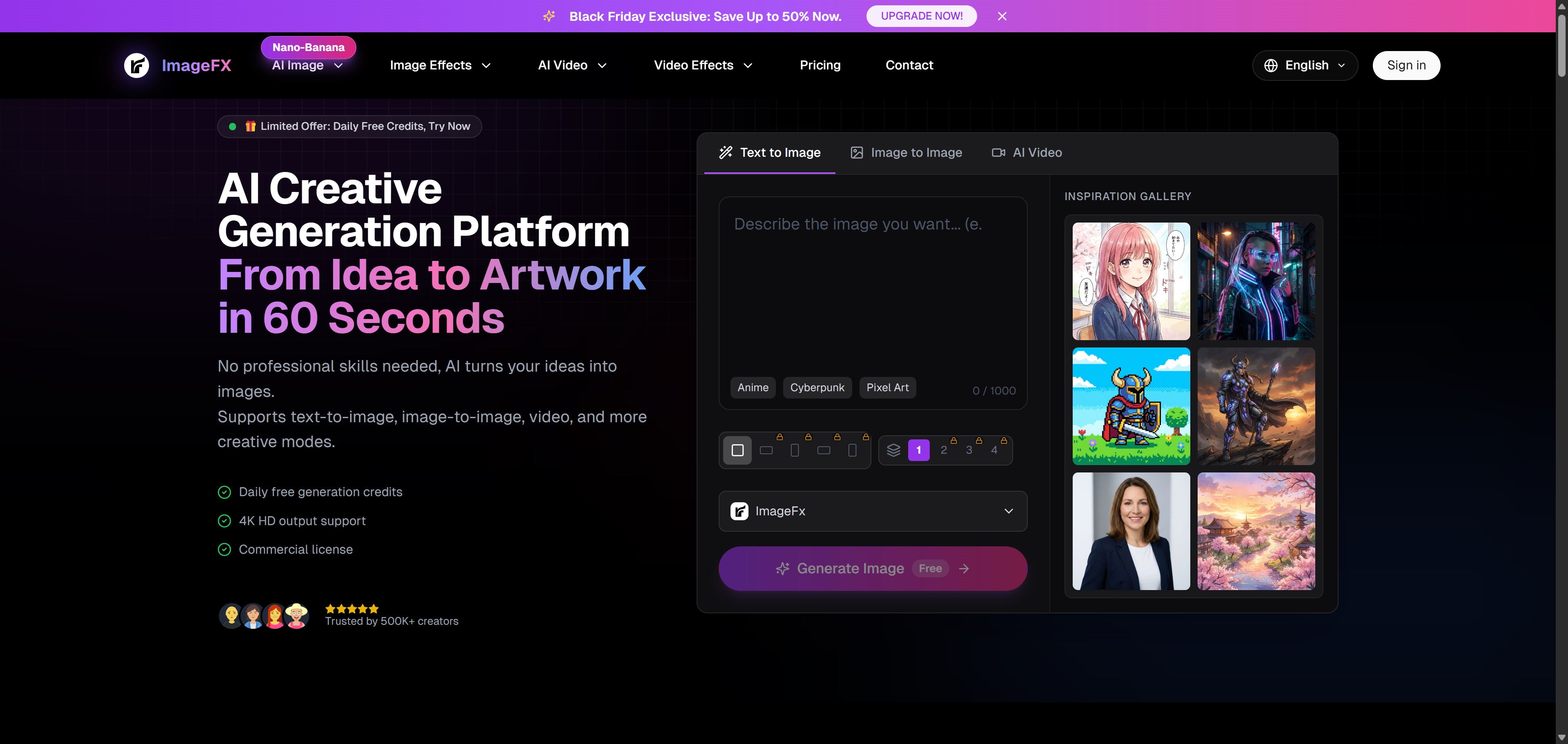
Task: Click the sparkle icon in promo banner
Action: [x=549, y=16]
